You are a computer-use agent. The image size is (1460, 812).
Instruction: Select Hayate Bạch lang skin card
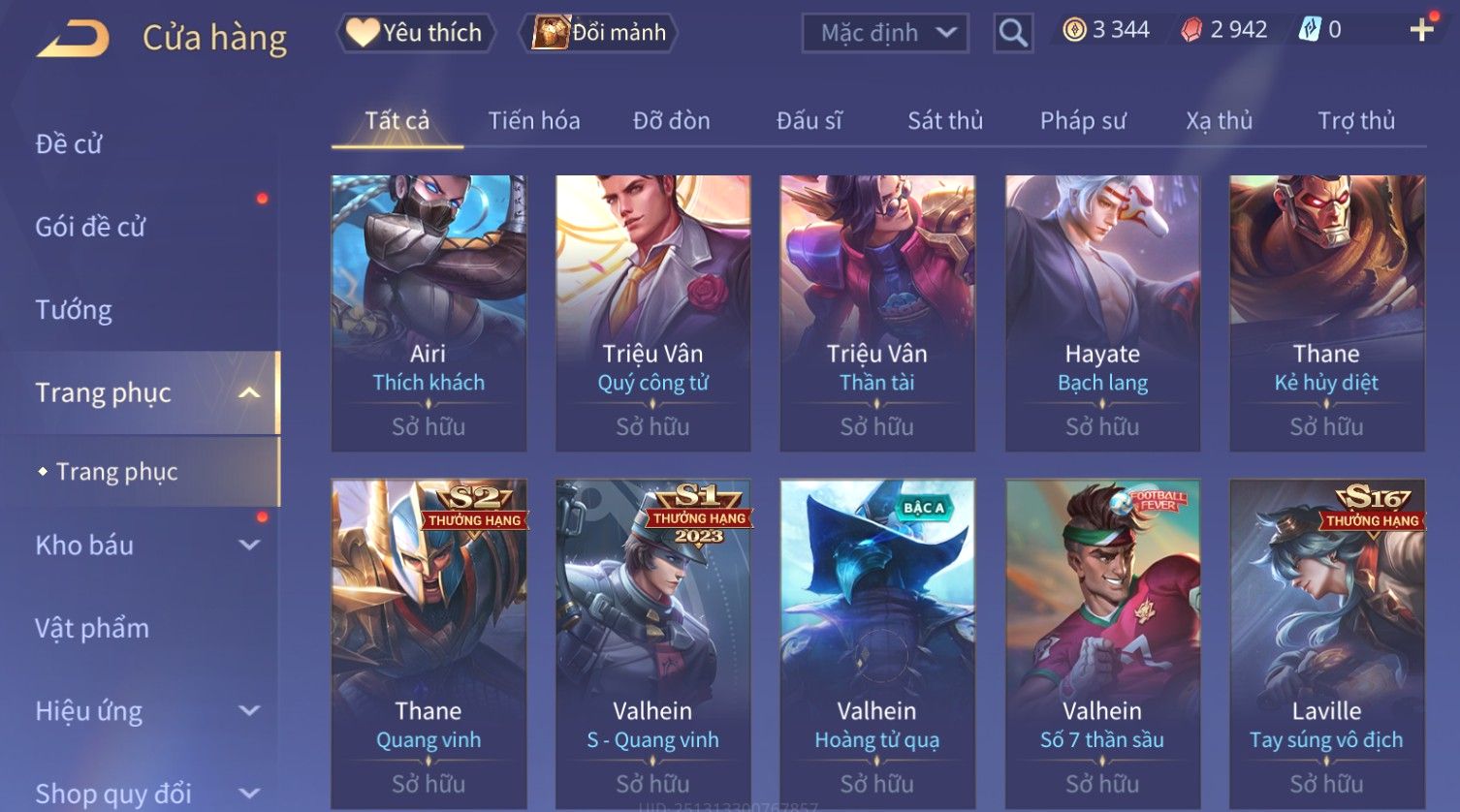(1102, 313)
